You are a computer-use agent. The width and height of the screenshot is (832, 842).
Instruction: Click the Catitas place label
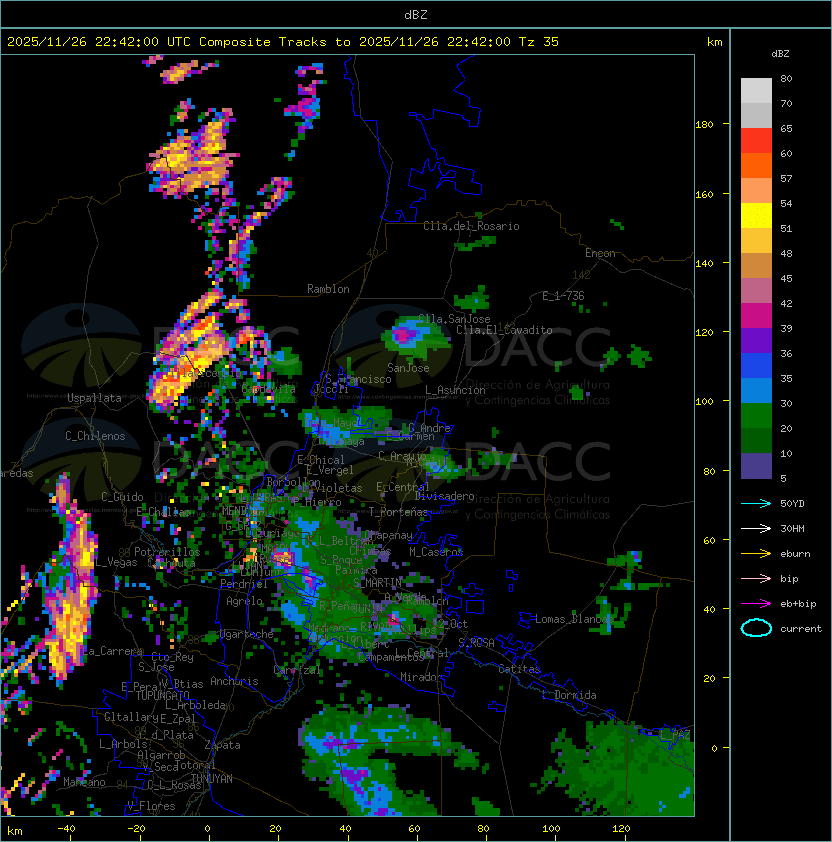[519, 669]
